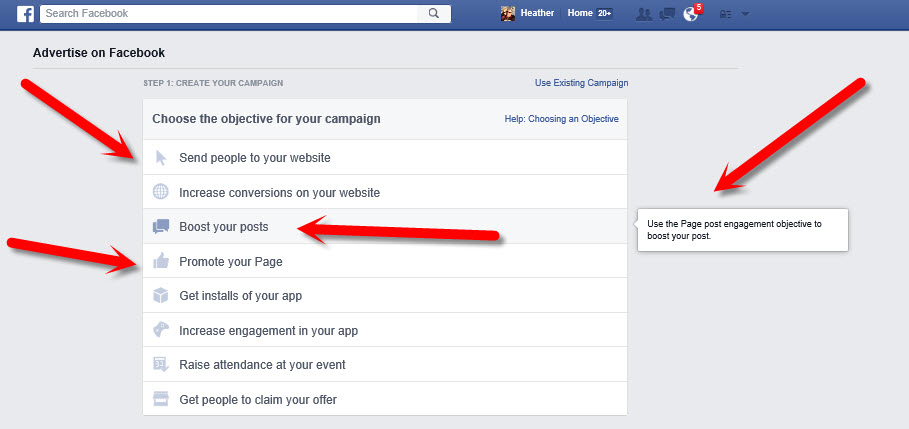Open Help: Choosing an Objective link
909x429 pixels.
click(562, 119)
